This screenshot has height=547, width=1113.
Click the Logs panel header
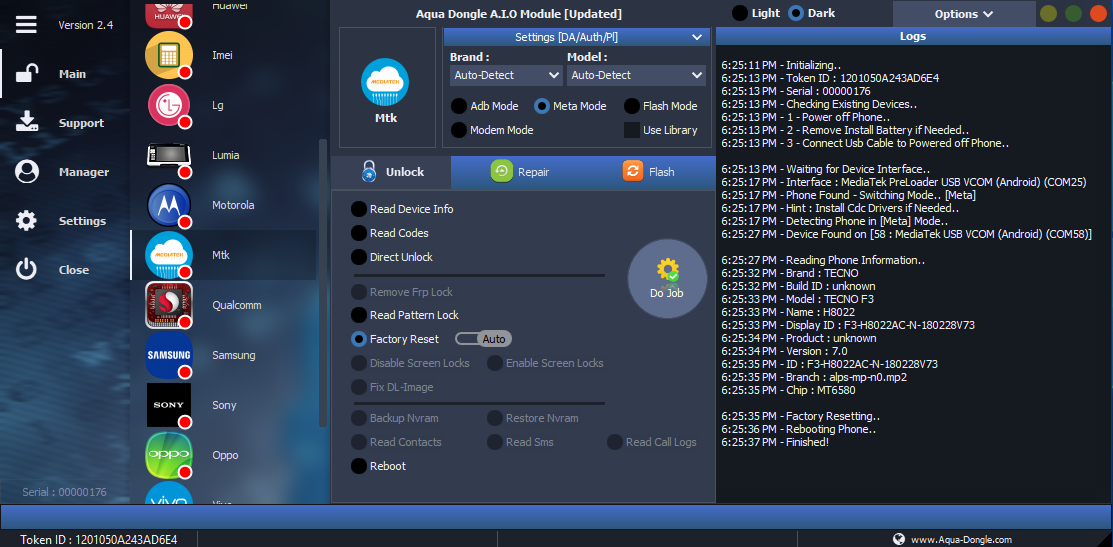tap(912, 36)
